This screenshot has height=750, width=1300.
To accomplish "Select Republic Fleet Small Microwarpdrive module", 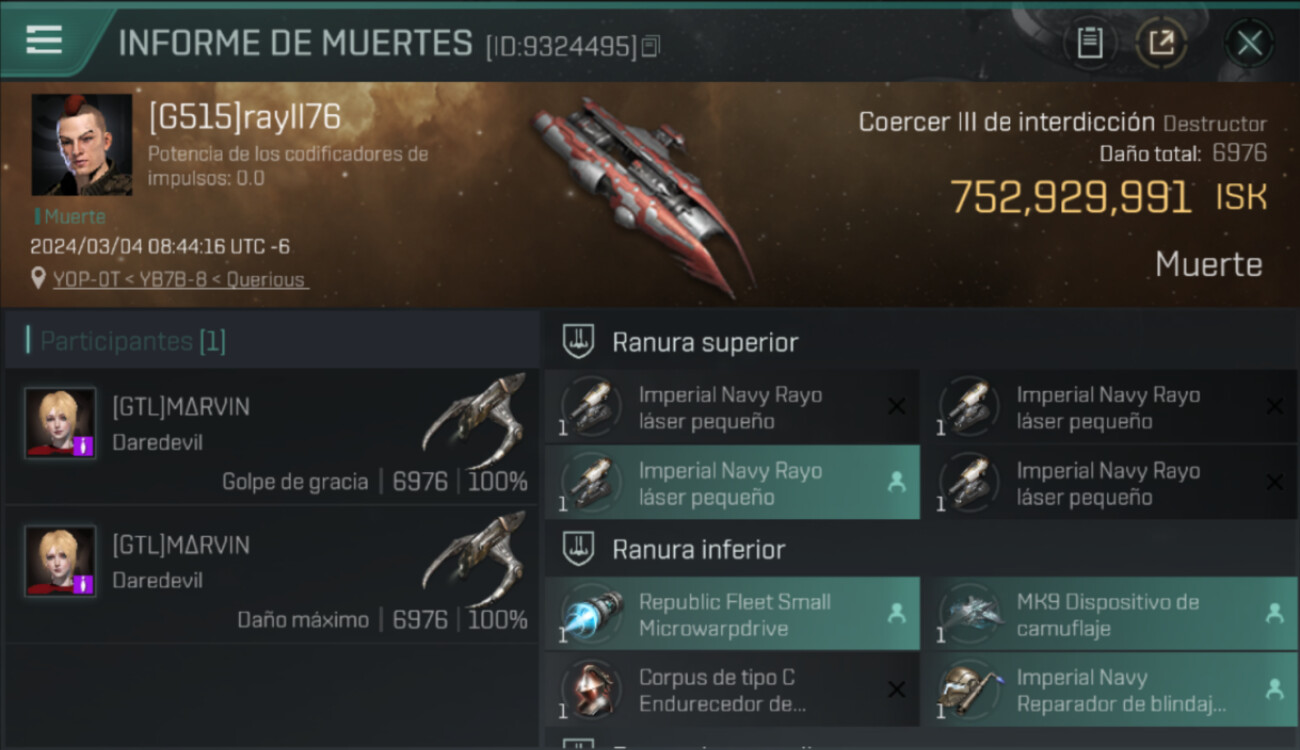I will [x=732, y=614].
